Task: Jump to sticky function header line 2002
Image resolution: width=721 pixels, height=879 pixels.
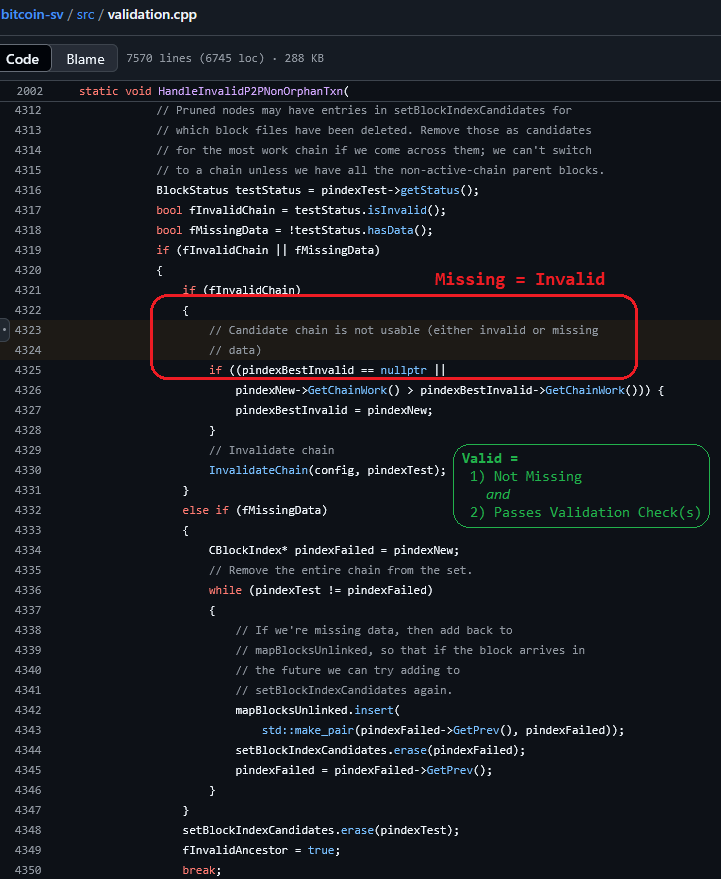Action: coord(28,91)
